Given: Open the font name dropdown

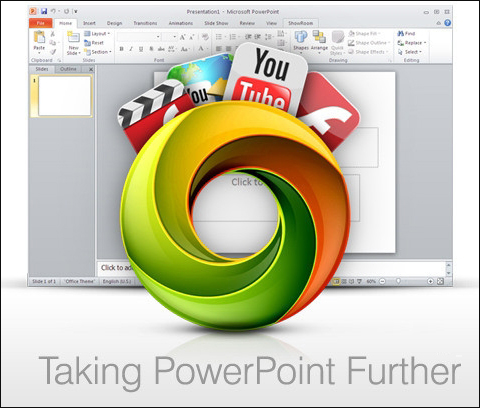Looking at the screenshot, I should tap(158, 37).
